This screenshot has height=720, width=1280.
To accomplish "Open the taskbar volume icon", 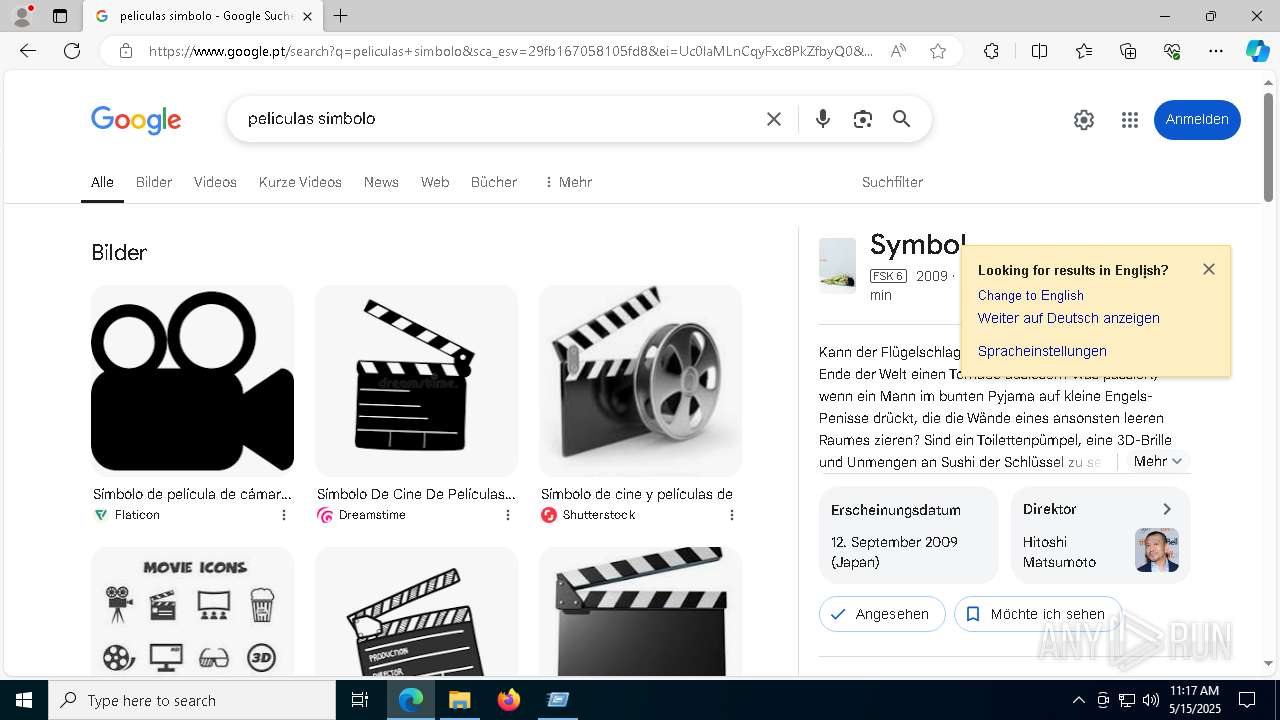I will point(1151,700).
